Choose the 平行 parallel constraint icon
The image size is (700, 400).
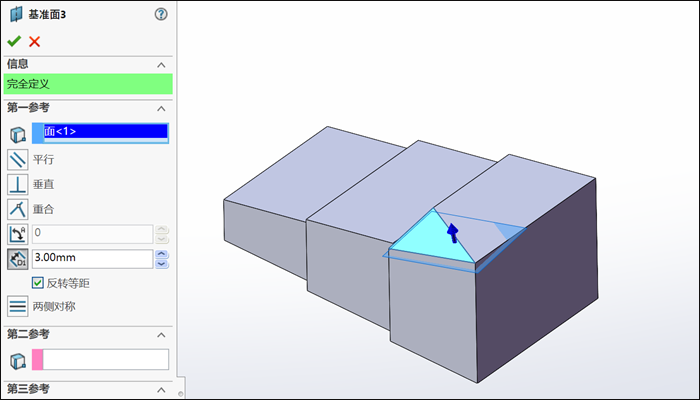point(18,159)
